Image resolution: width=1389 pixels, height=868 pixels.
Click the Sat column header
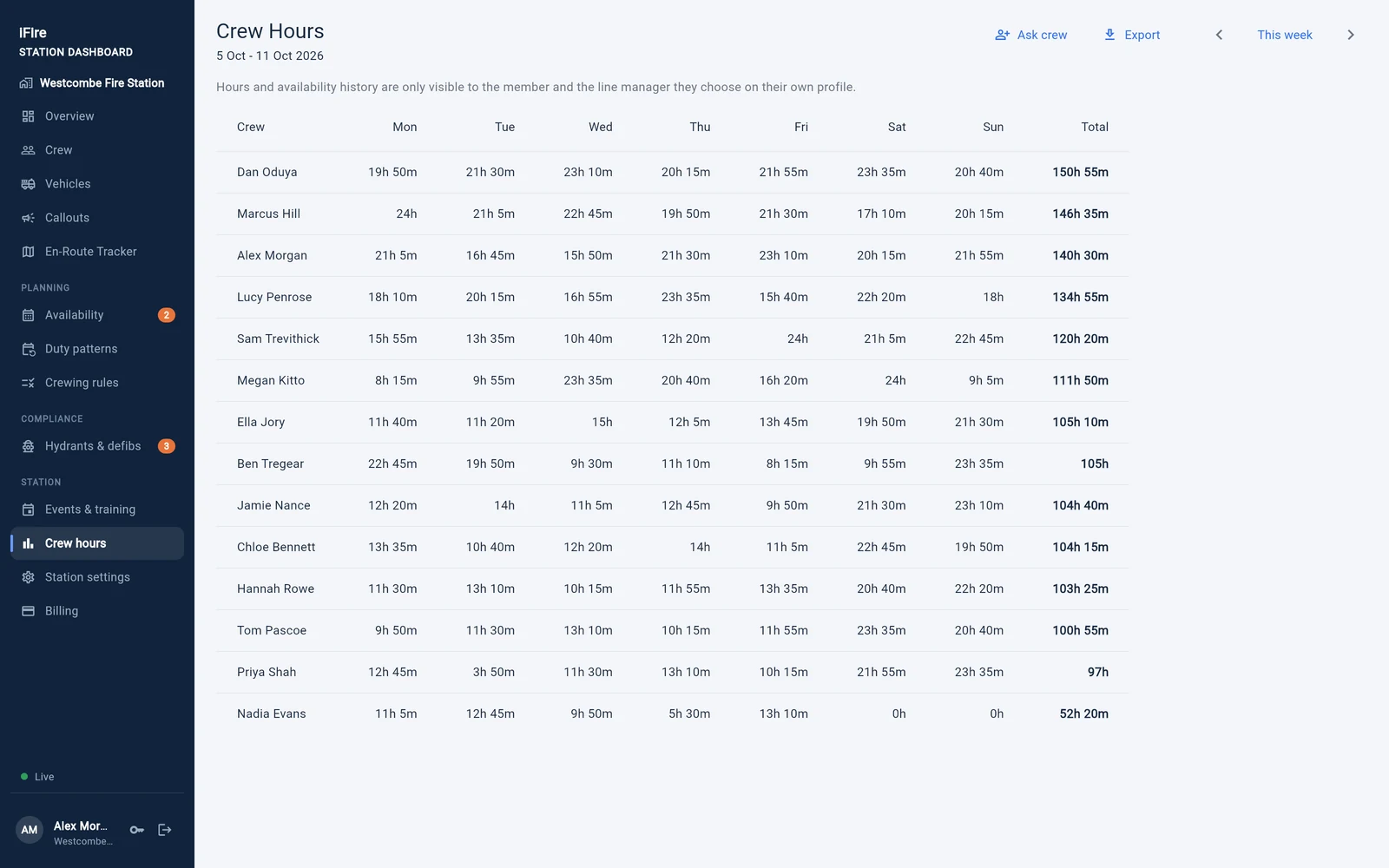897,127
